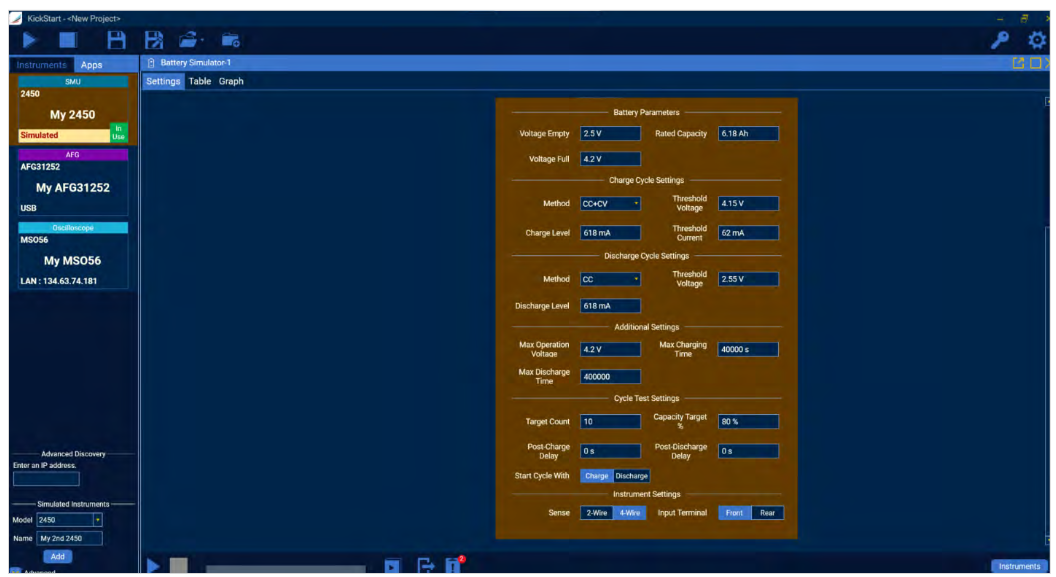This screenshot has height=577, width=1056.
Task: Click the Rated Capacity input field
Action: pyautogui.click(x=748, y=134)
